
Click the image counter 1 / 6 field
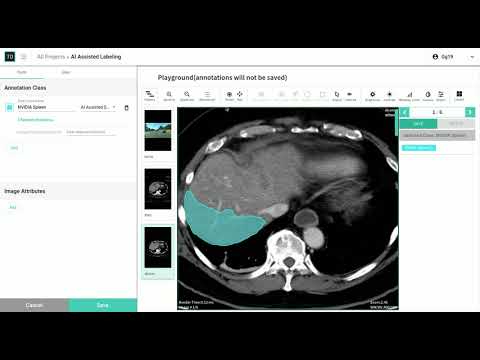point(437,112)
